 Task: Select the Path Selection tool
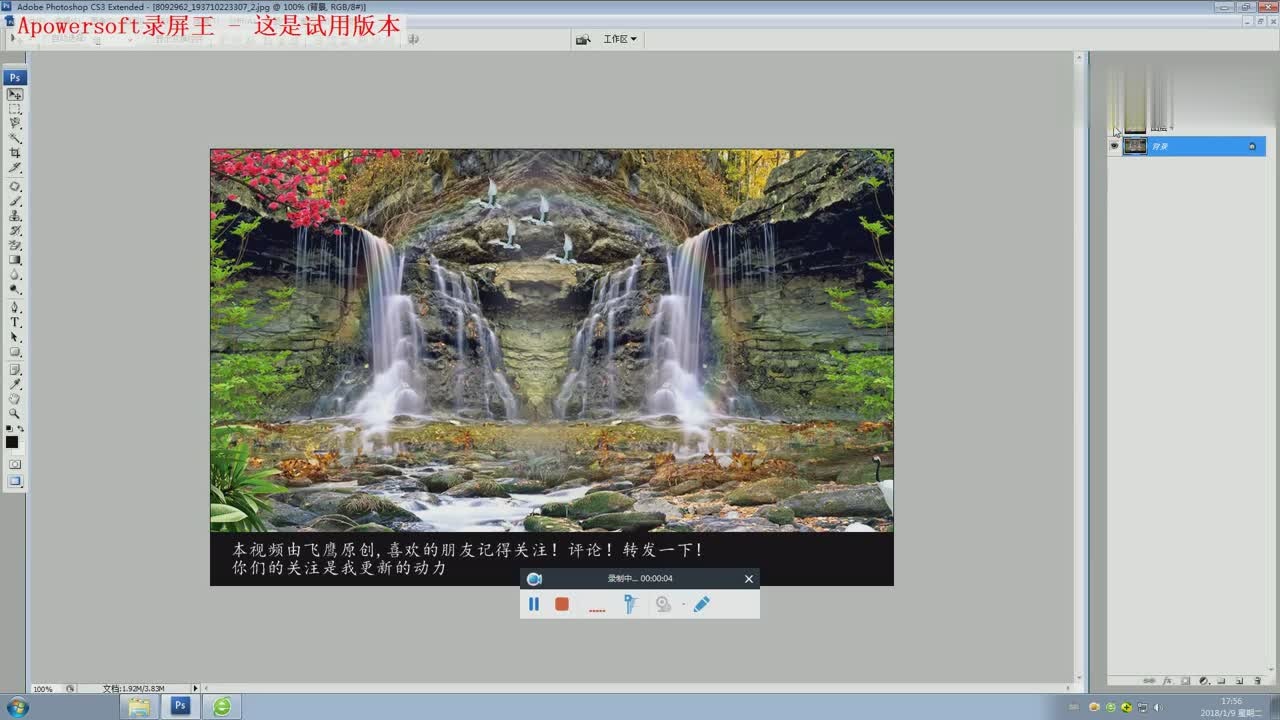point(15,337)
